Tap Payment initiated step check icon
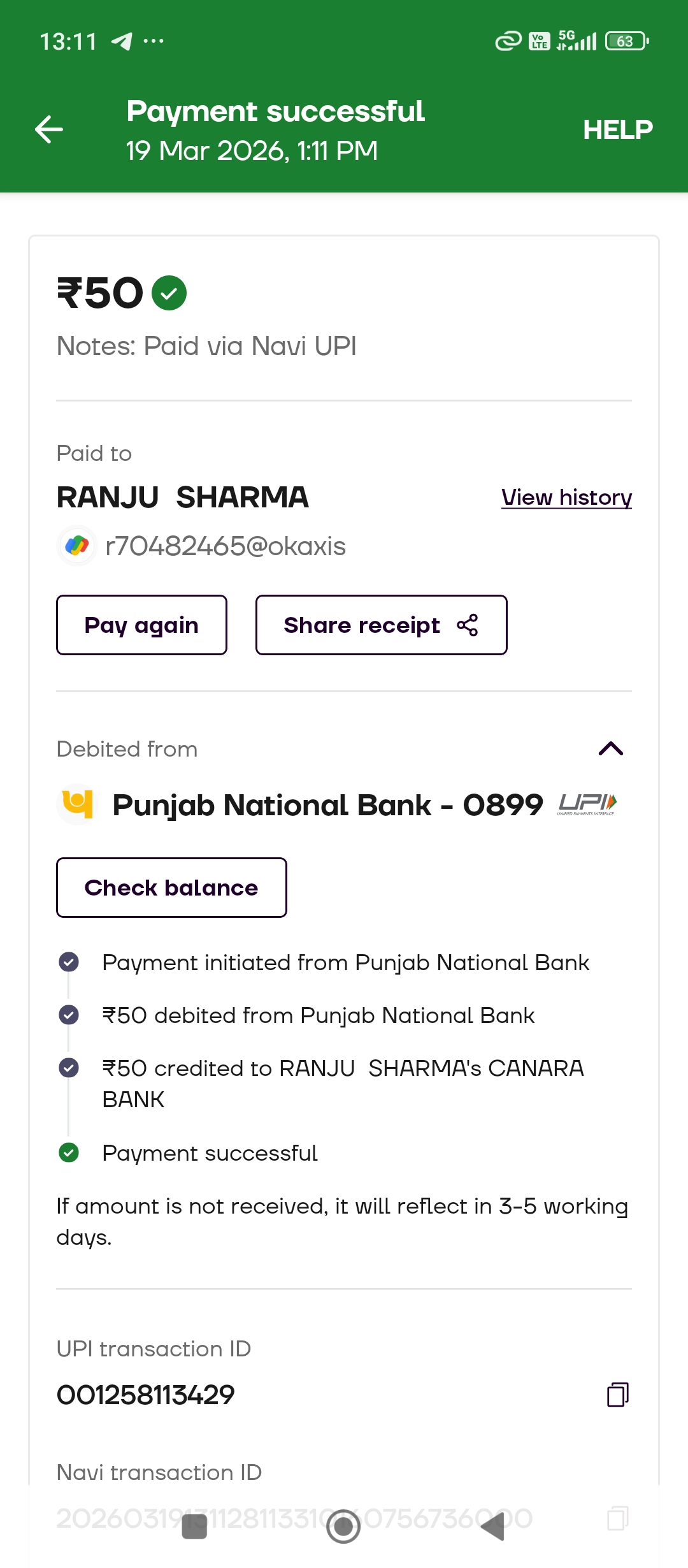688x1568 pixels. pyautogui.click(x=69, y=962)
